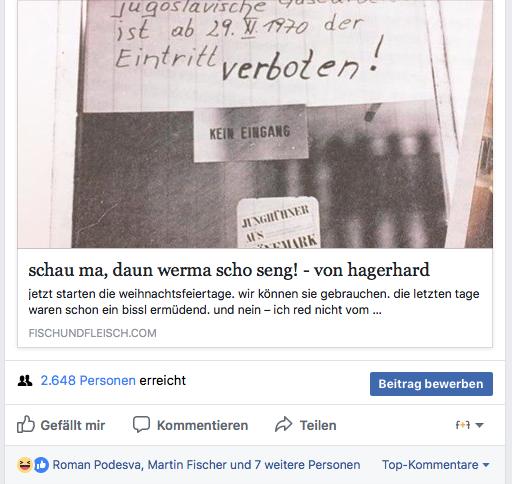Open the post-as profile selector dropdown
The height and width of the screenshot is (484, 512).
(x=469, y=425)
